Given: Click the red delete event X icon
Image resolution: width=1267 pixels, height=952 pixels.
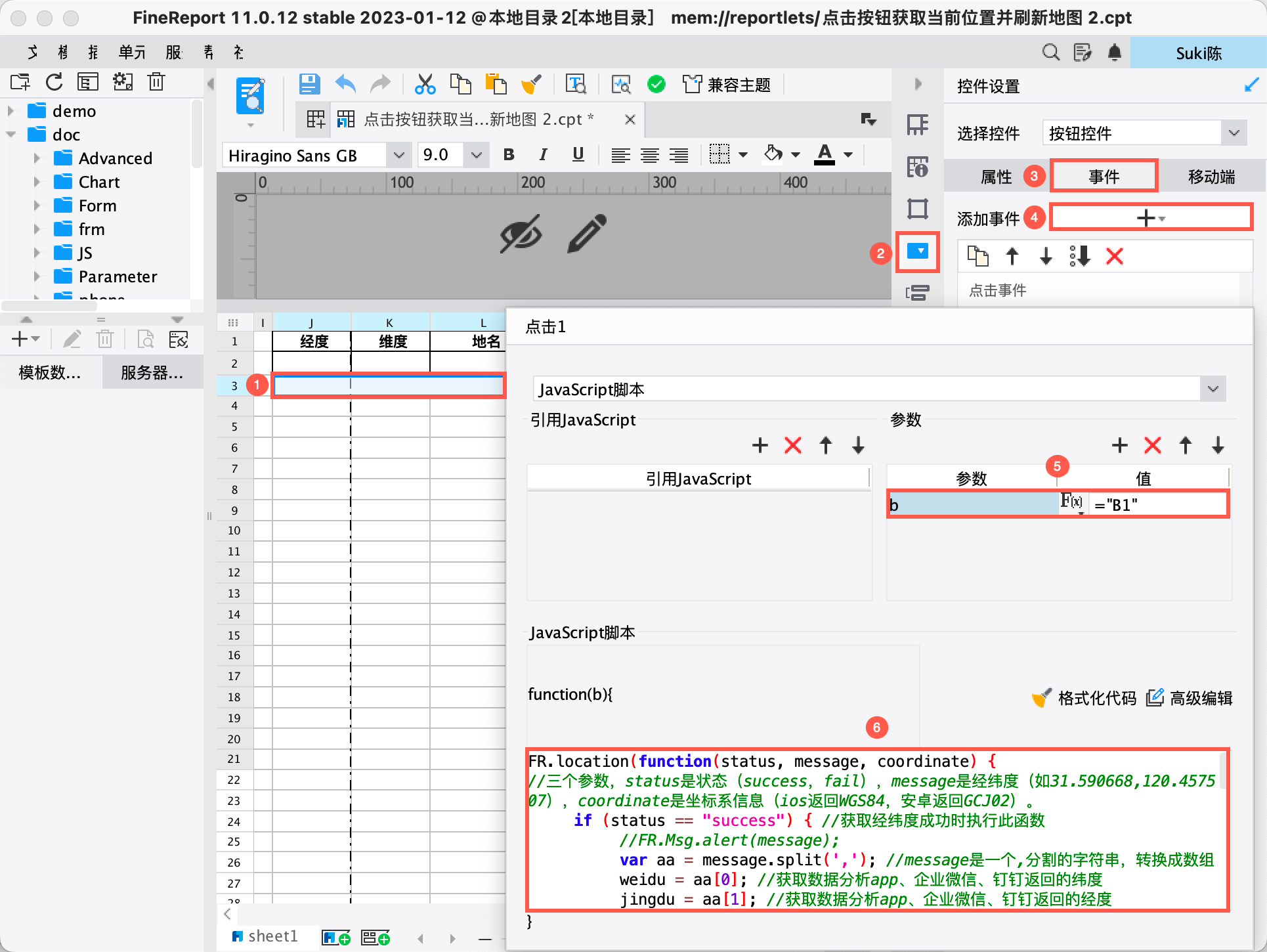Looking at the screenshot, I should (1114, 256).
